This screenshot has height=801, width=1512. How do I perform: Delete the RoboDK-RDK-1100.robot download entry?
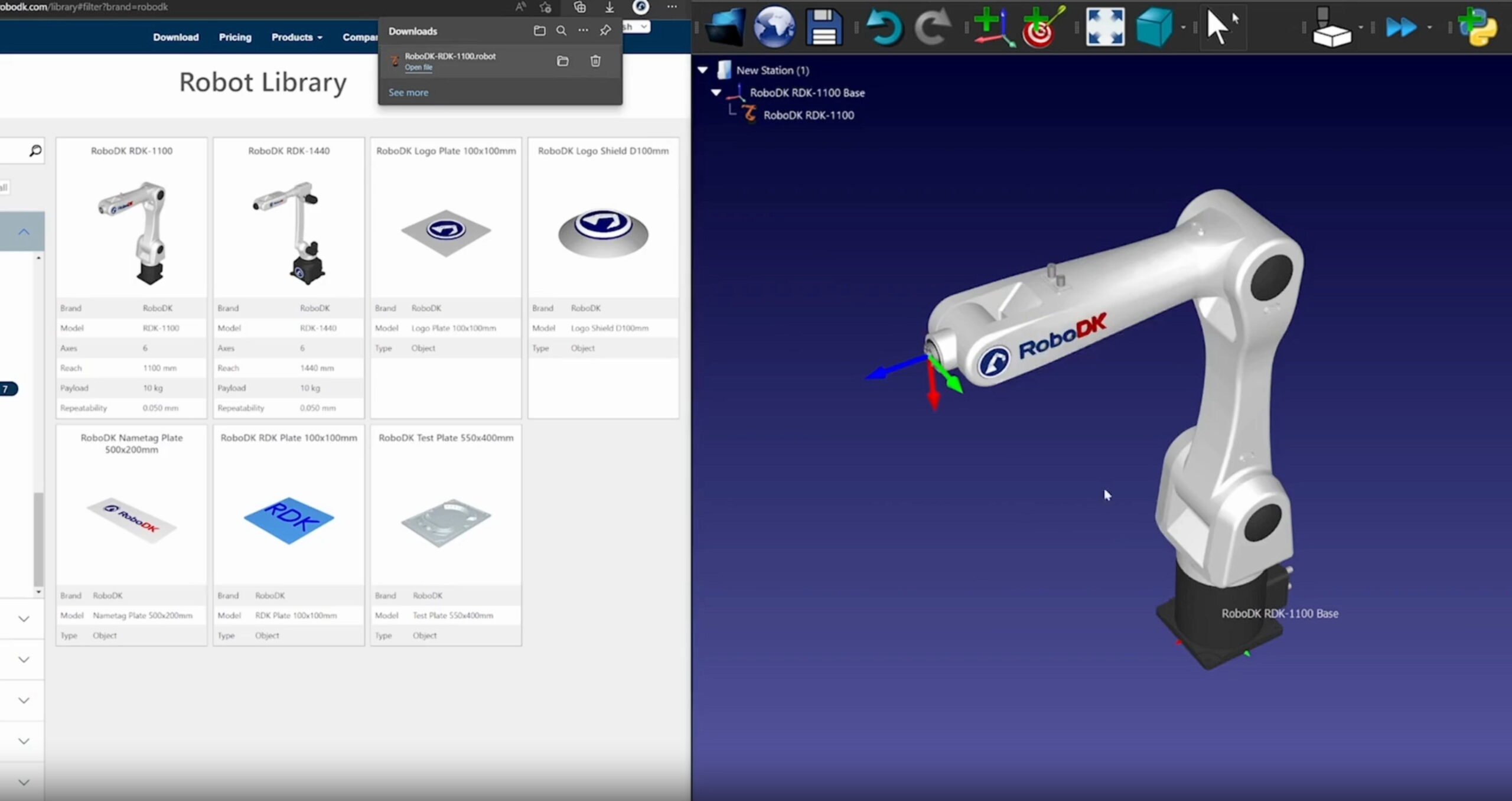tap(595, 61)
